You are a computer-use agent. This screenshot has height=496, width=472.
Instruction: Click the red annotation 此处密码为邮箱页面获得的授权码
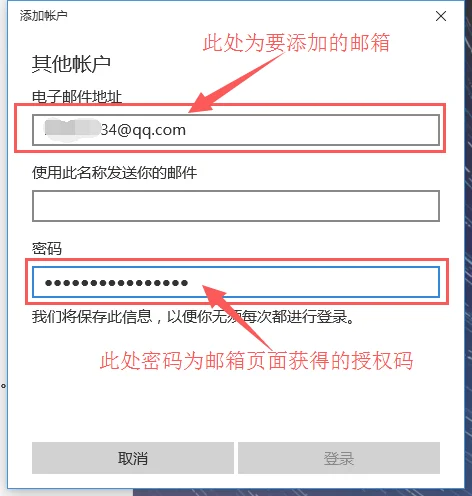[257, 361]
